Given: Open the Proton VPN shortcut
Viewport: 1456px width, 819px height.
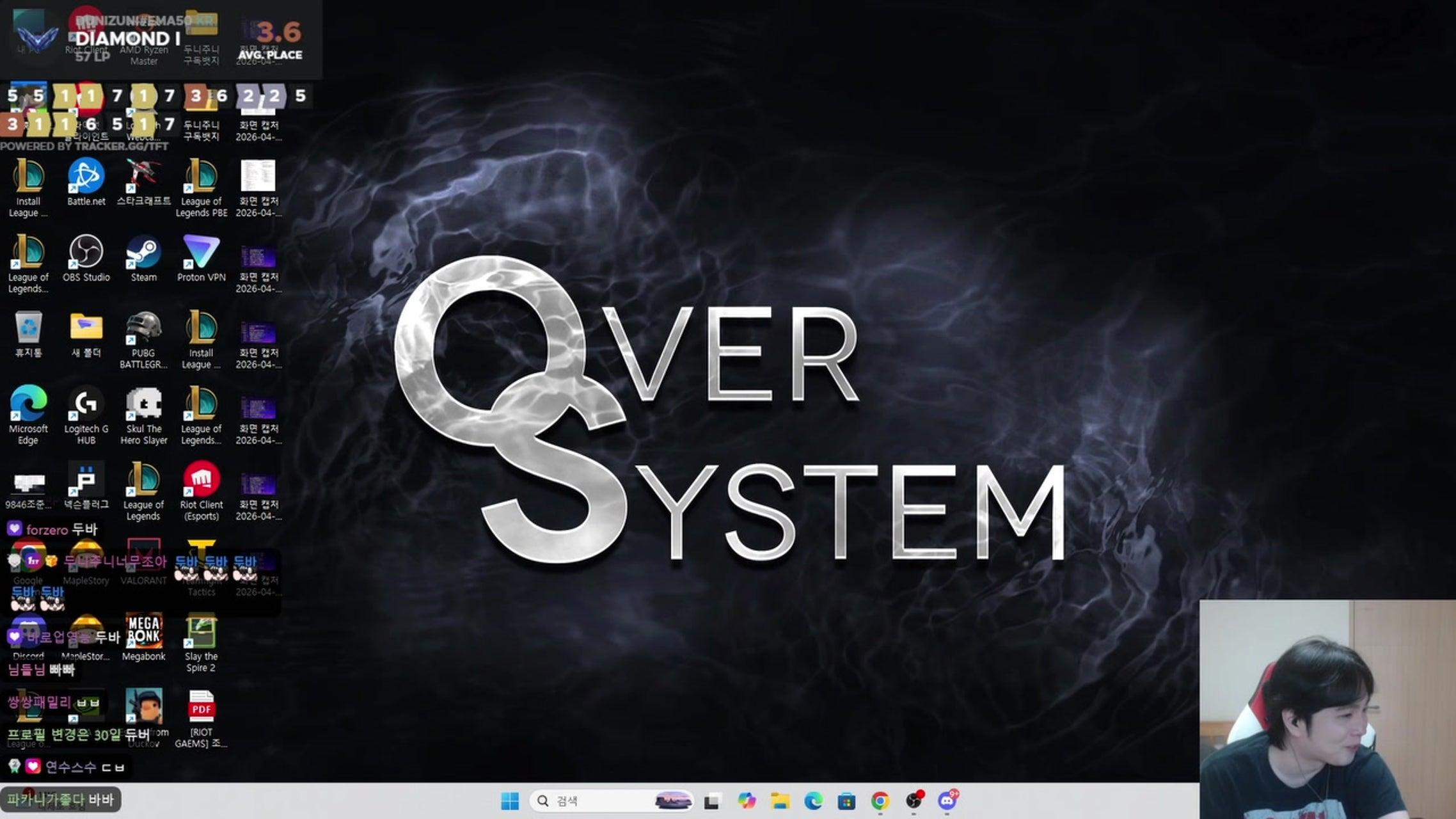Looking at the screenshot, I should point(201,253).
